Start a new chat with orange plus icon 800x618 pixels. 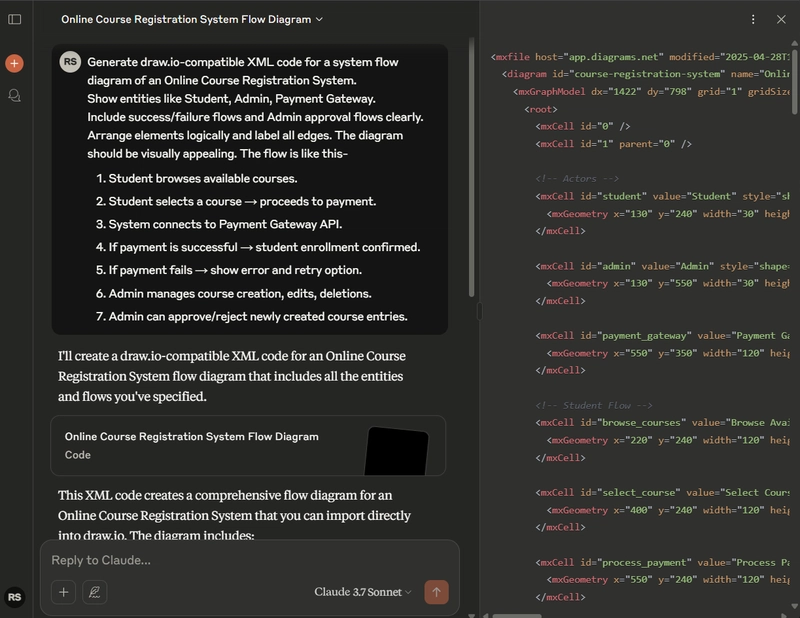(x=14, y=63)
